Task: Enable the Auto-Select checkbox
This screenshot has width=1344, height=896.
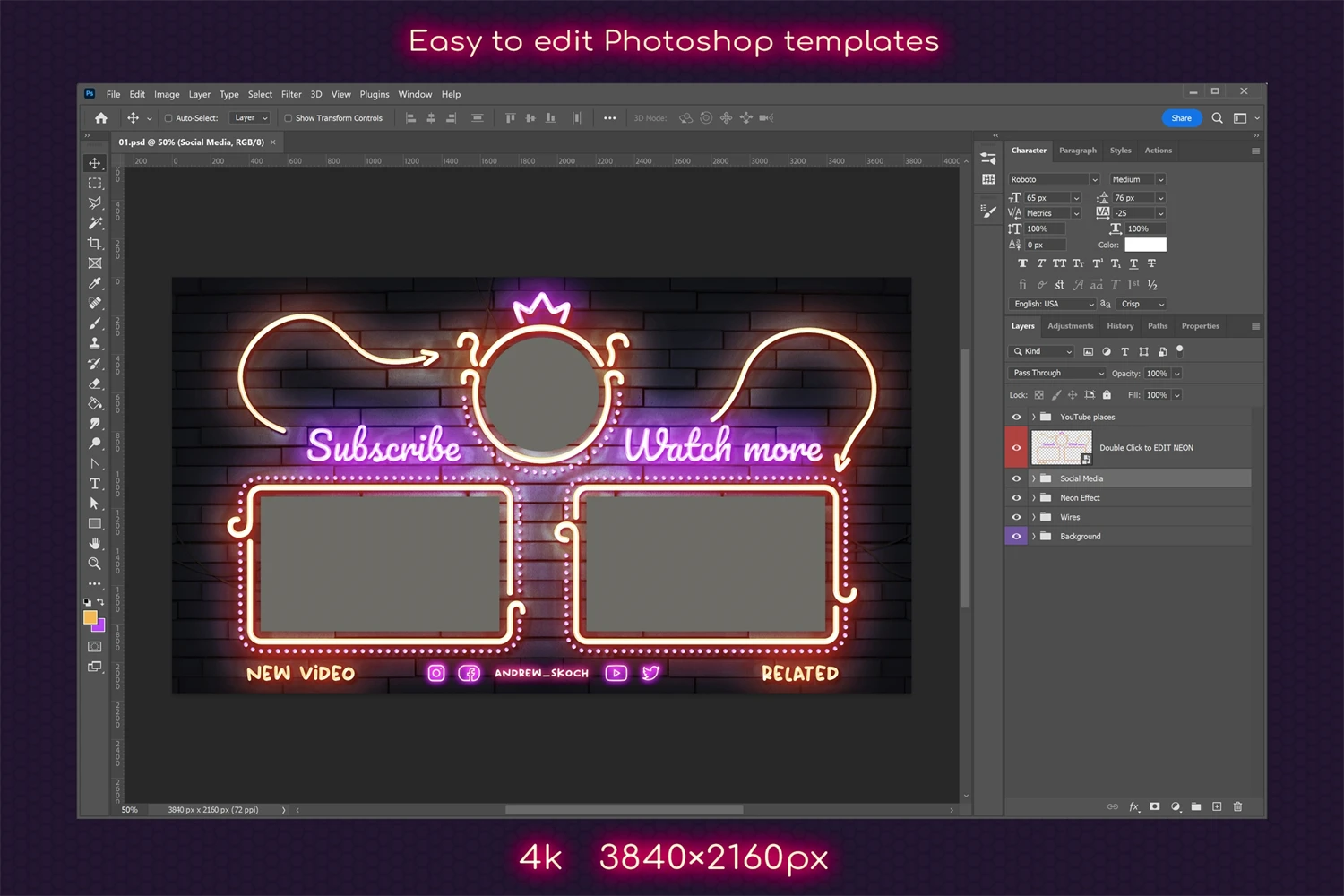Action: pyautogui.click(x=168, y=118)
